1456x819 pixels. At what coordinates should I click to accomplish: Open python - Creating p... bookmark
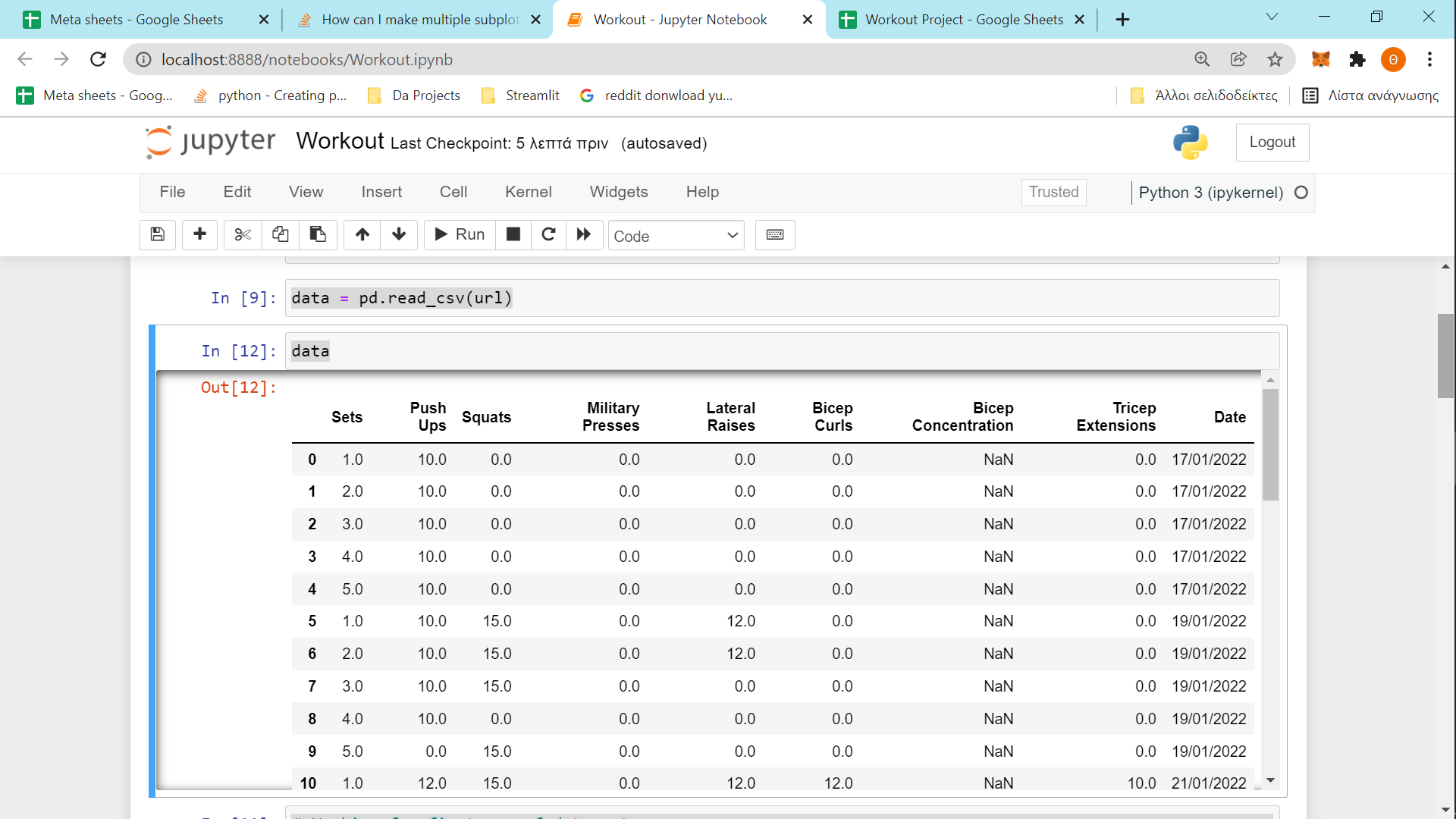(x=270, y=96)
